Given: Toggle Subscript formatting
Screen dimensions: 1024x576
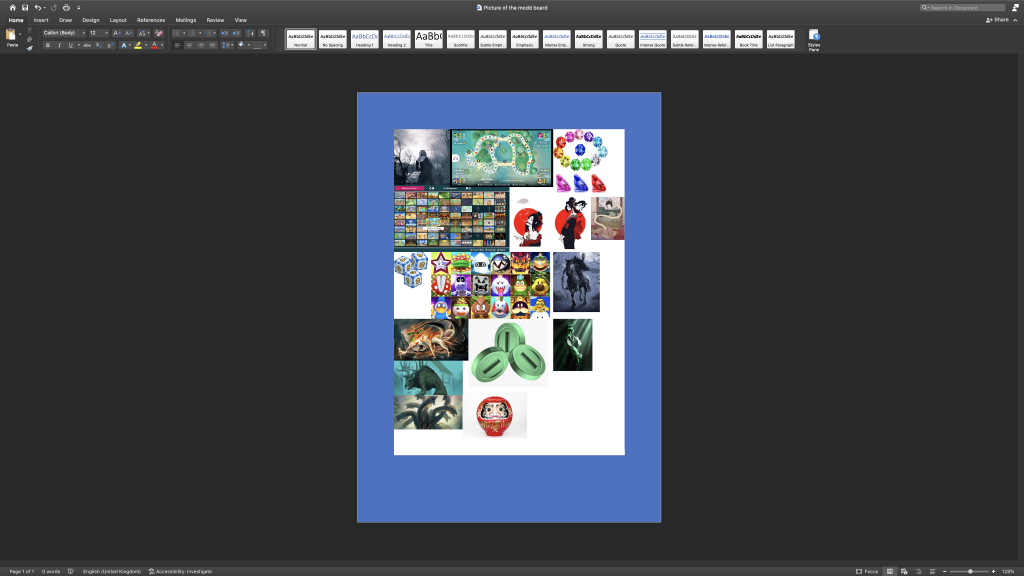Looking at the screenshot, I should pos(98,45).
